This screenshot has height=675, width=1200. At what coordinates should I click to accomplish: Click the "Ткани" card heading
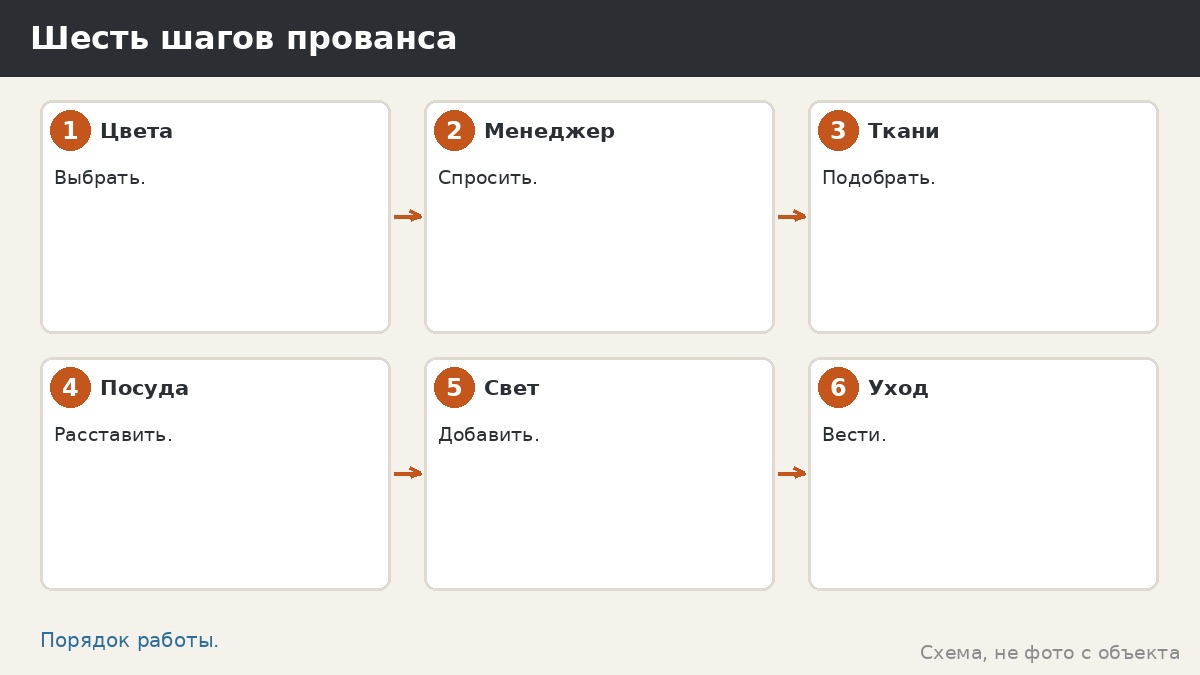pos(903,131)
